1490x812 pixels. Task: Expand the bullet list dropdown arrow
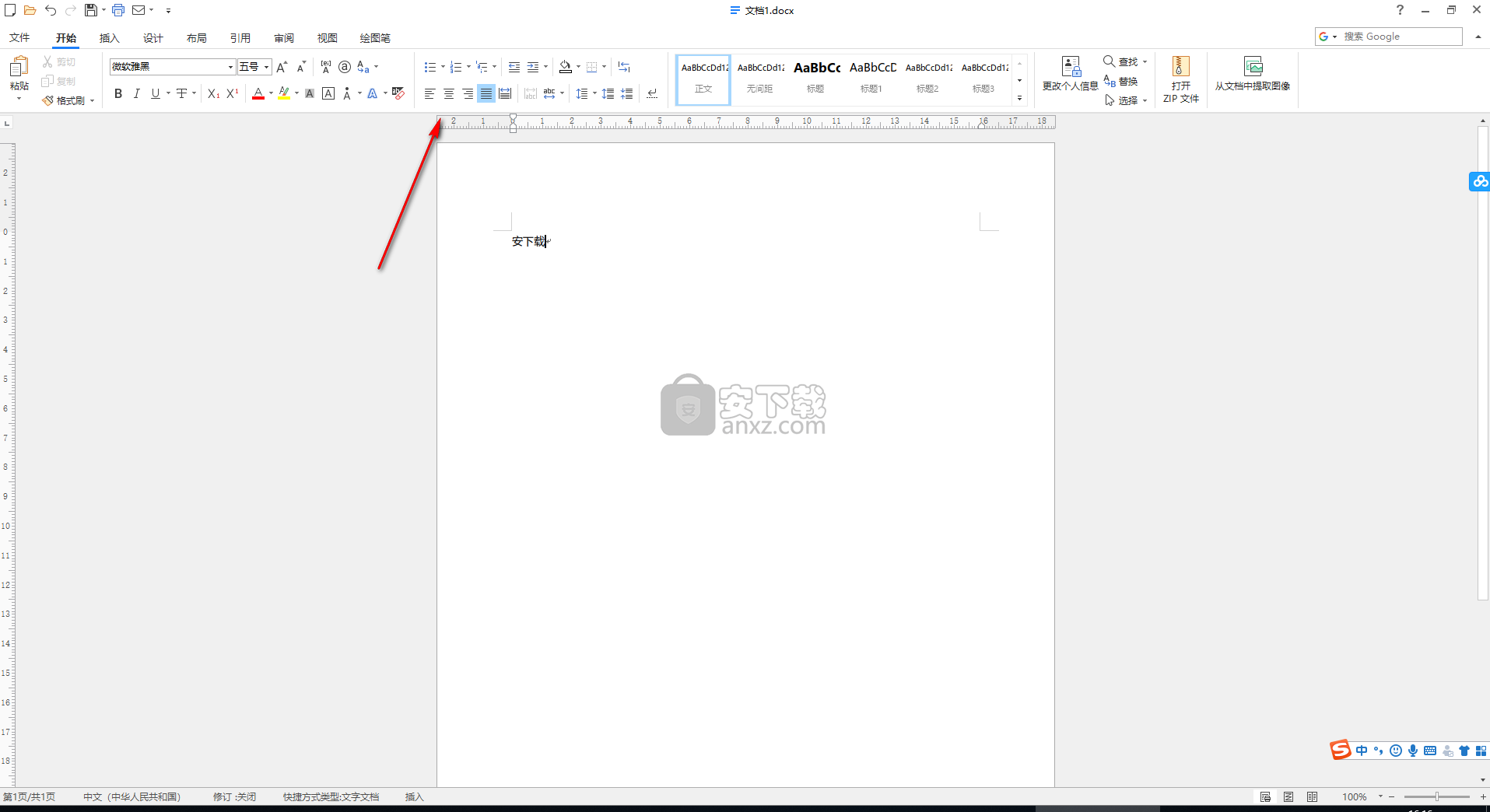tap(443, 67)
